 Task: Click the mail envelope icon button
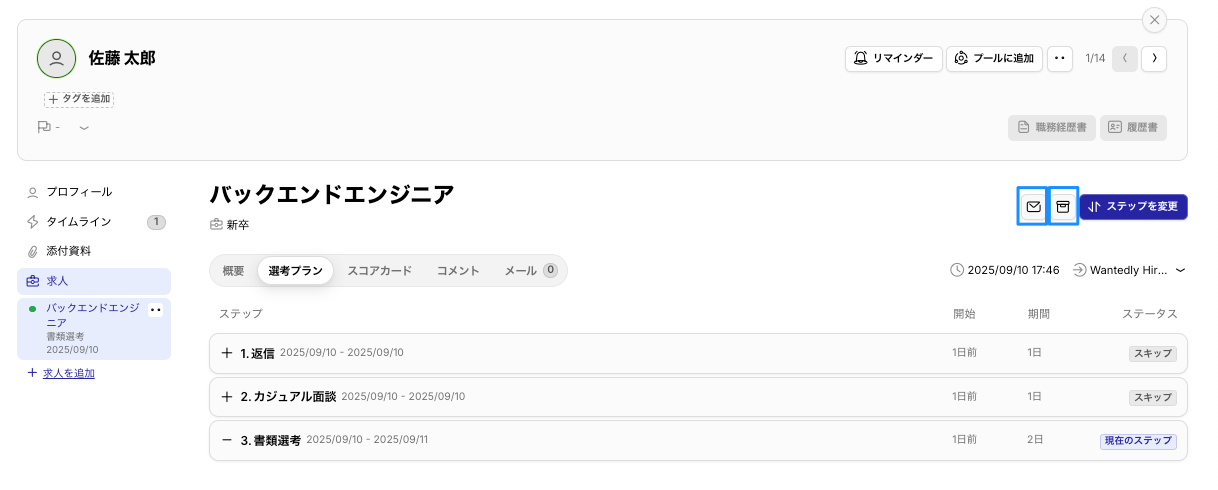(1033, 207)
